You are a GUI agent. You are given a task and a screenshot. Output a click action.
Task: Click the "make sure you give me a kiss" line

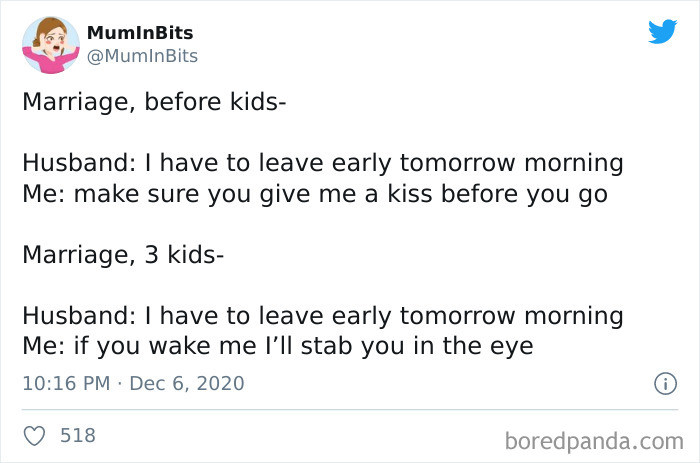315,194
